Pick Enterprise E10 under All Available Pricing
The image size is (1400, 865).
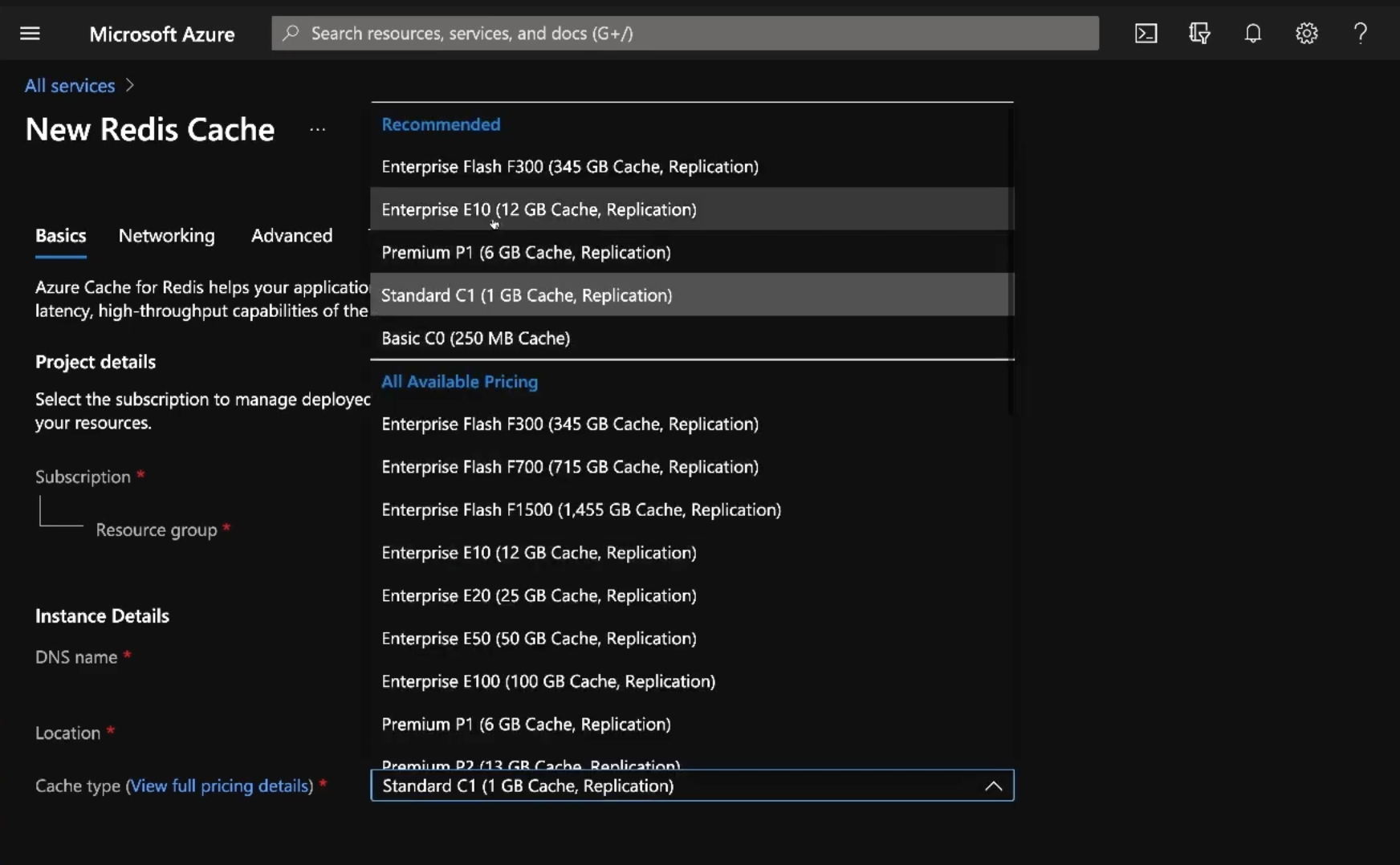click(x=692, y=552)
